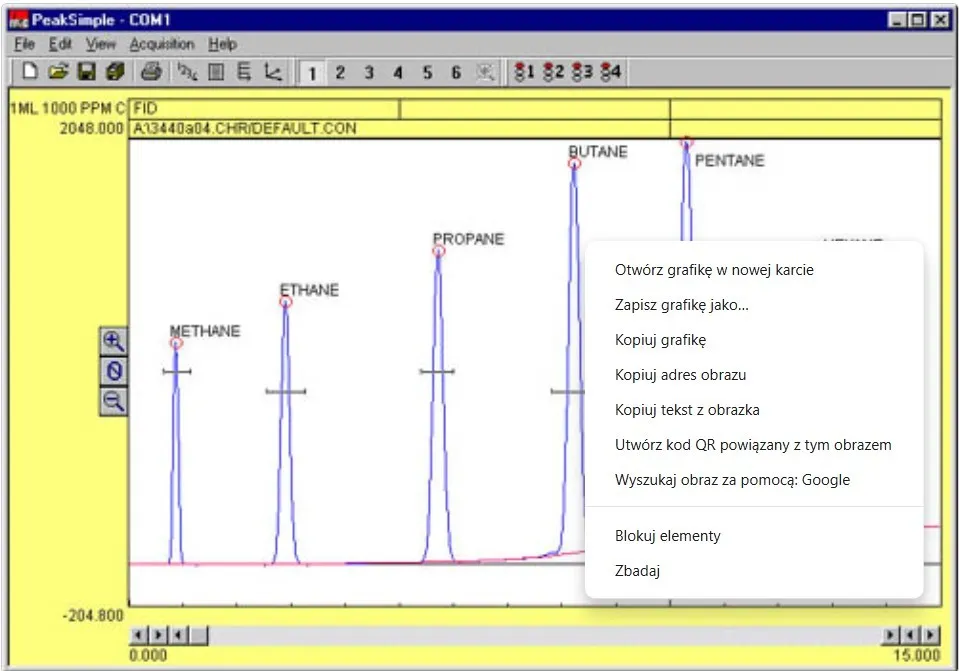
Task: Open the File menu
Action: (x=24, y=44)
